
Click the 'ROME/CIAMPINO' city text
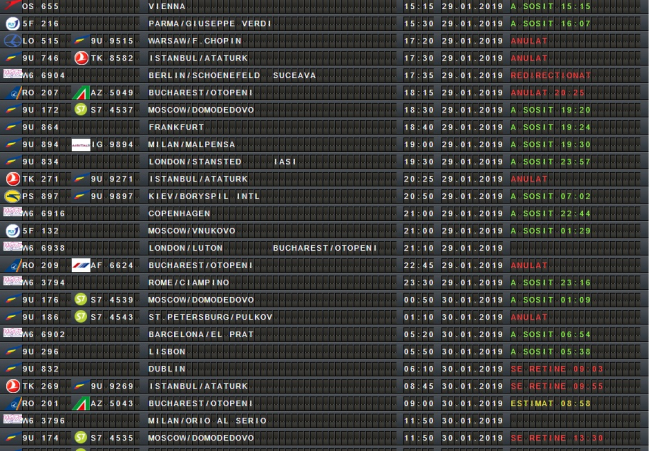coord(189,283)
